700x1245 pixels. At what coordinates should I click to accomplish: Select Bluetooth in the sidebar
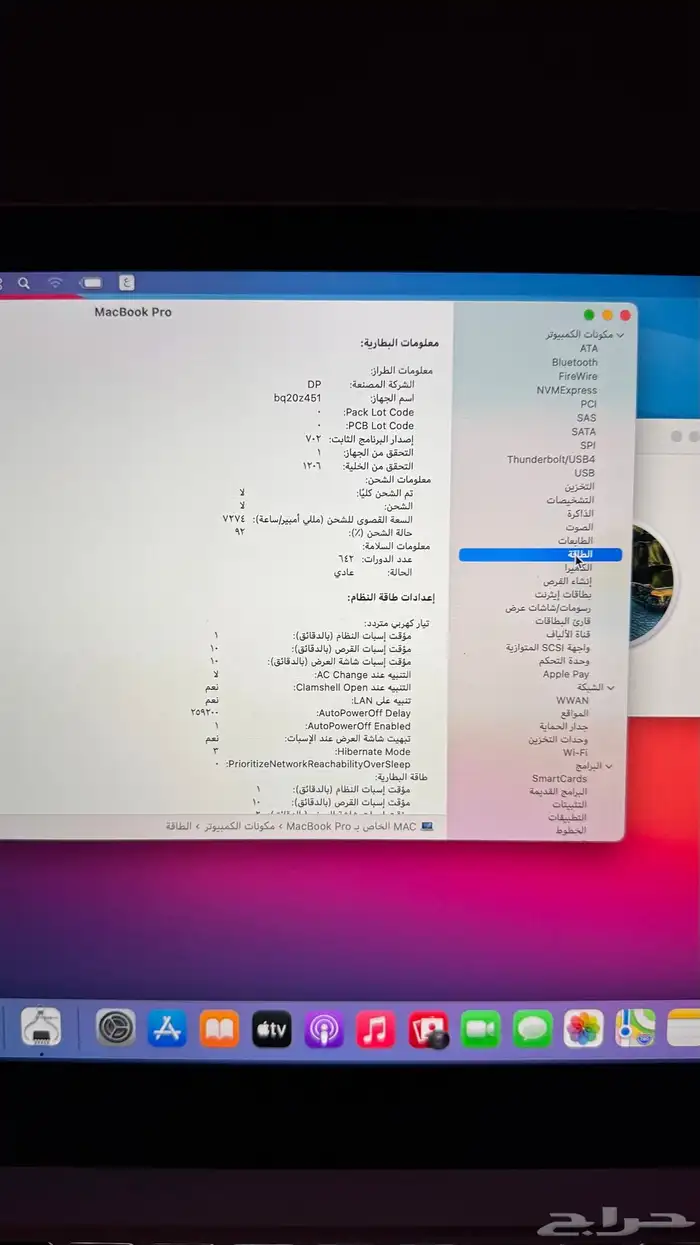pyautogui.click(x=574, y=362)
